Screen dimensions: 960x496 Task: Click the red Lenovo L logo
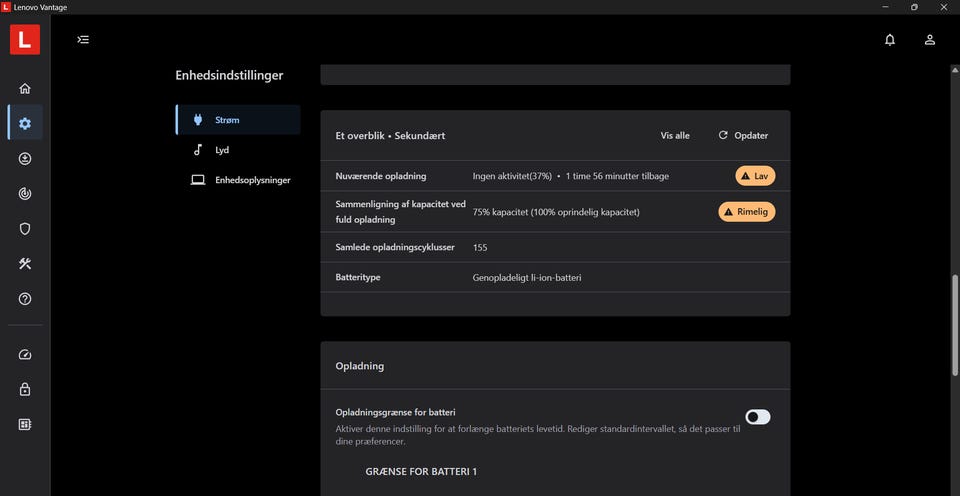(25, 40)
